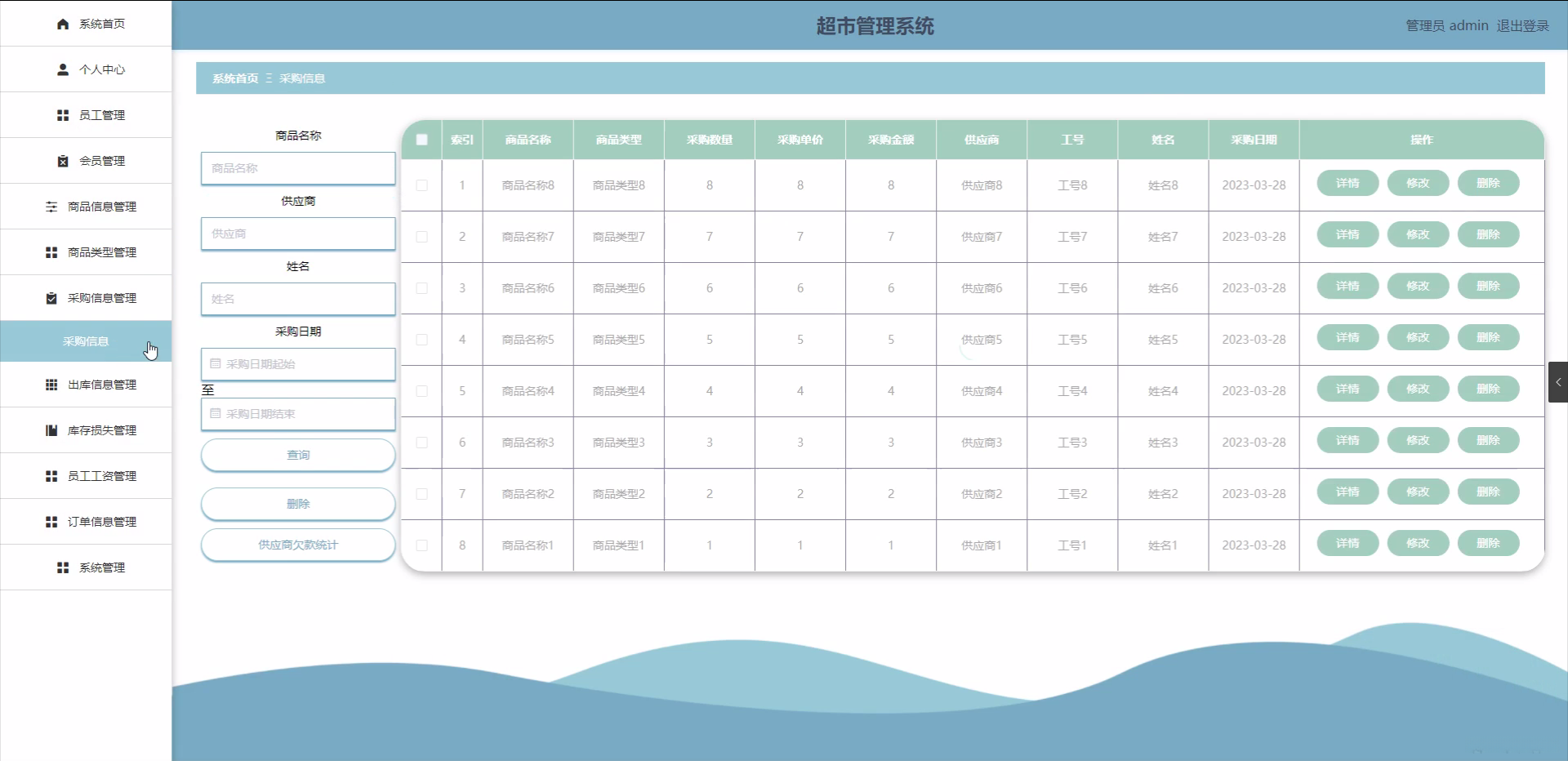
Task: Click the sliders icon beside 商品信息管理
Action: tap(51, 207)
